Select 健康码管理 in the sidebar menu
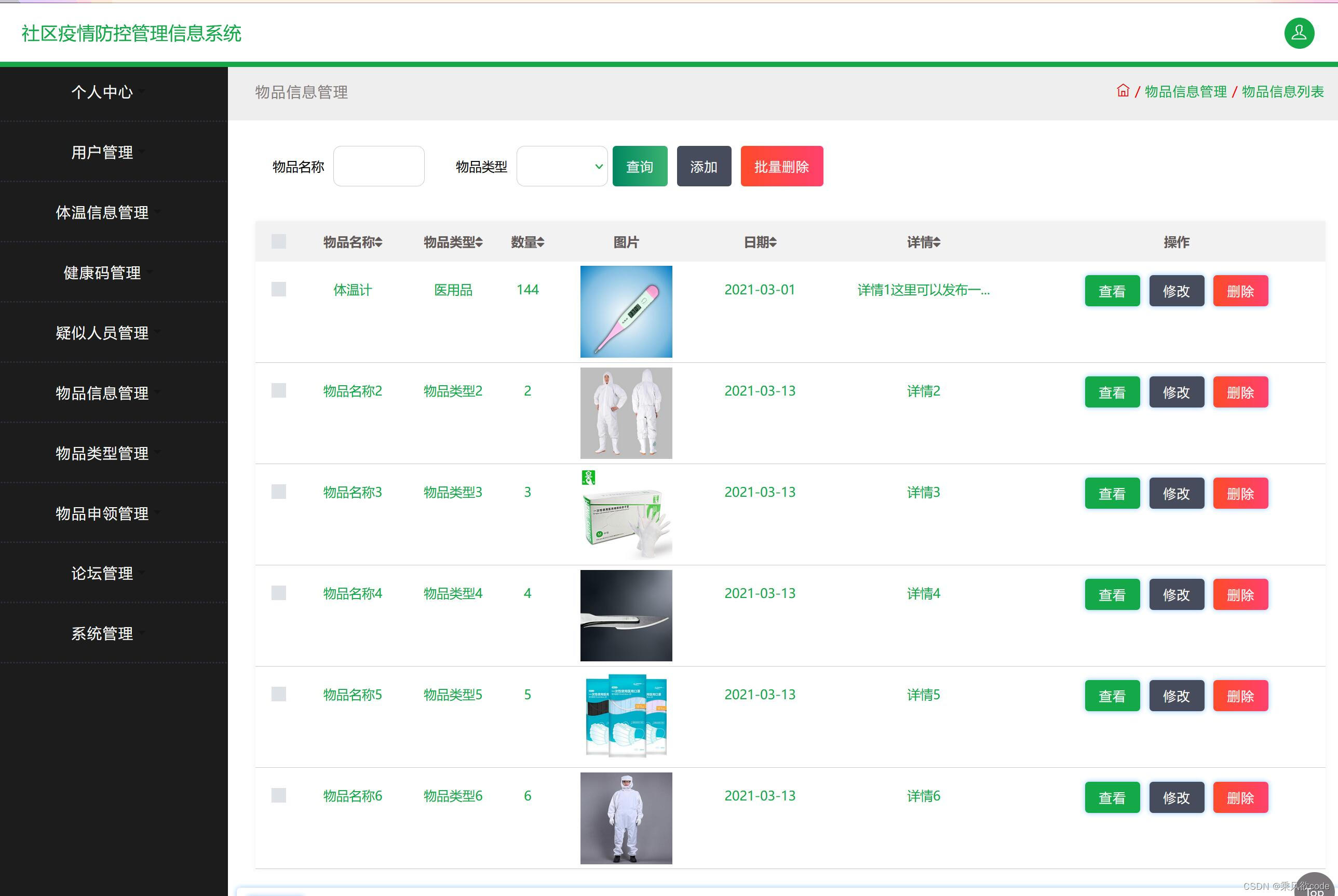1338x896 pixels. pyautogui.click(x=103, y=273)
